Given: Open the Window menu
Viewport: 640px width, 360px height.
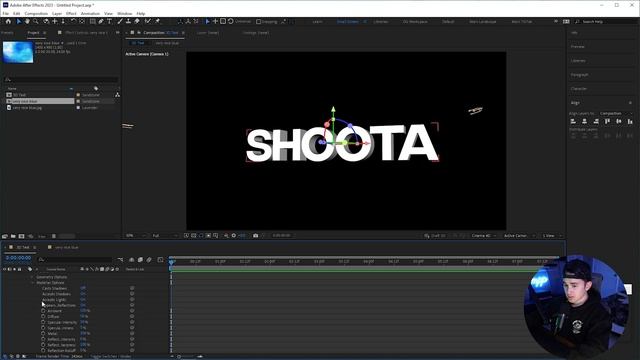Looking at the screenshot, I should click(x=124, y=13).
